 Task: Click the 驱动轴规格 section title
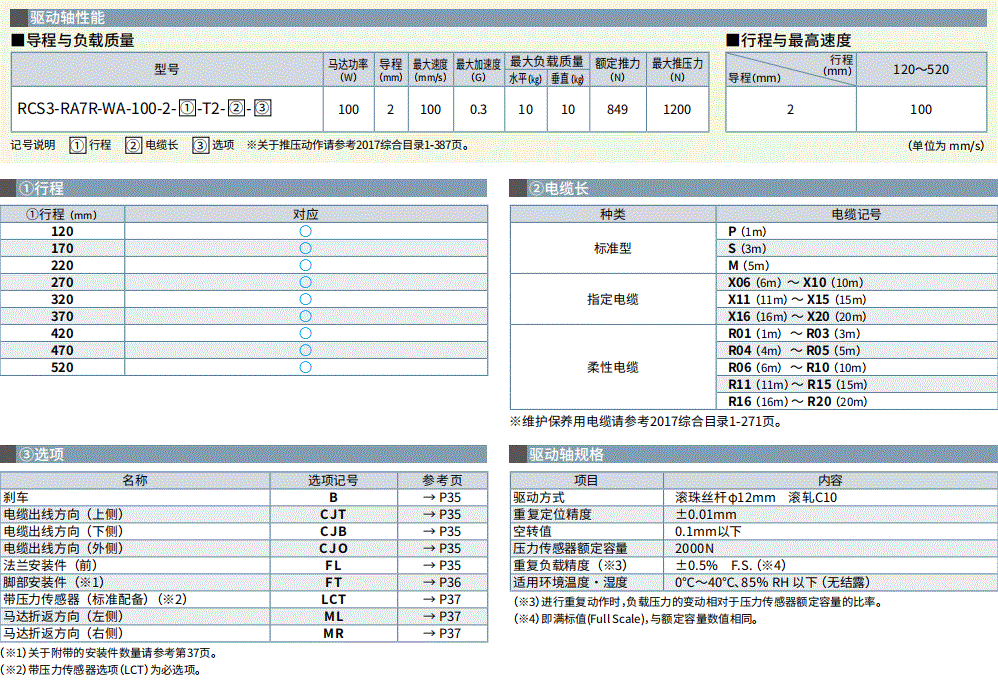[x=566, y=454]
